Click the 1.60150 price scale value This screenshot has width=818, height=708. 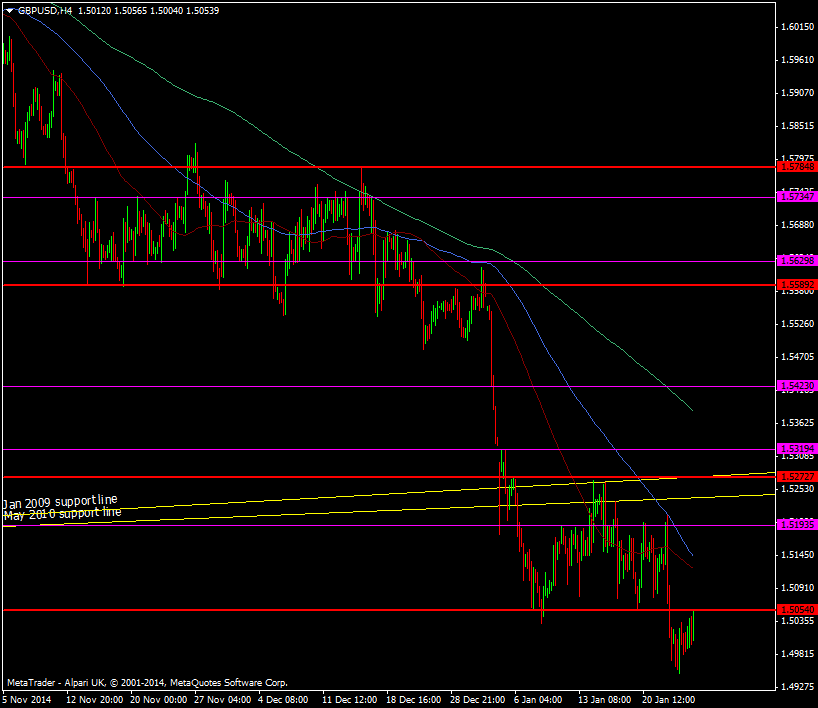click(x=797, y=27)
